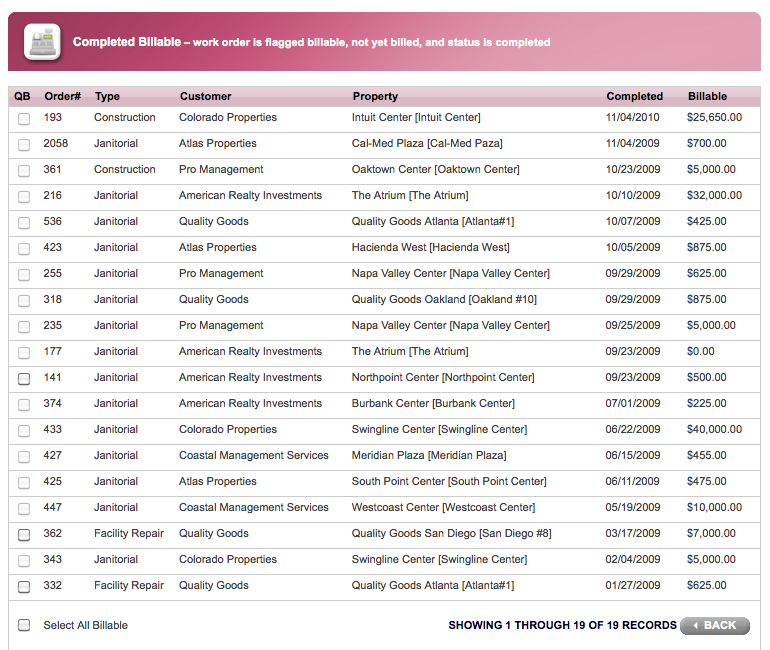Click the Hacienda West property cell
Viewport: 770px width, 650px height.
(431, 247)
